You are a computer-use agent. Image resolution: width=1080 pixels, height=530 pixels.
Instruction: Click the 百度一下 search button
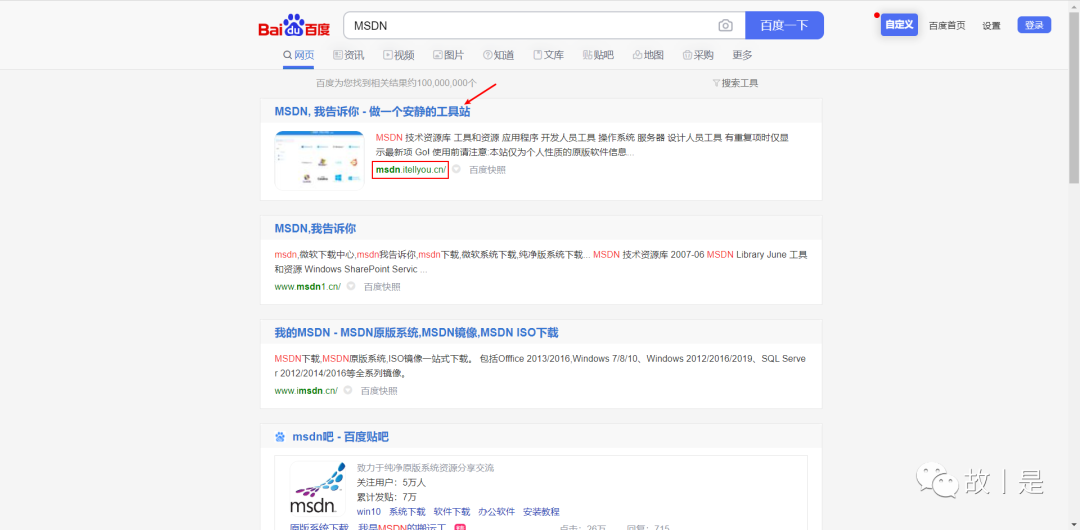784,26
